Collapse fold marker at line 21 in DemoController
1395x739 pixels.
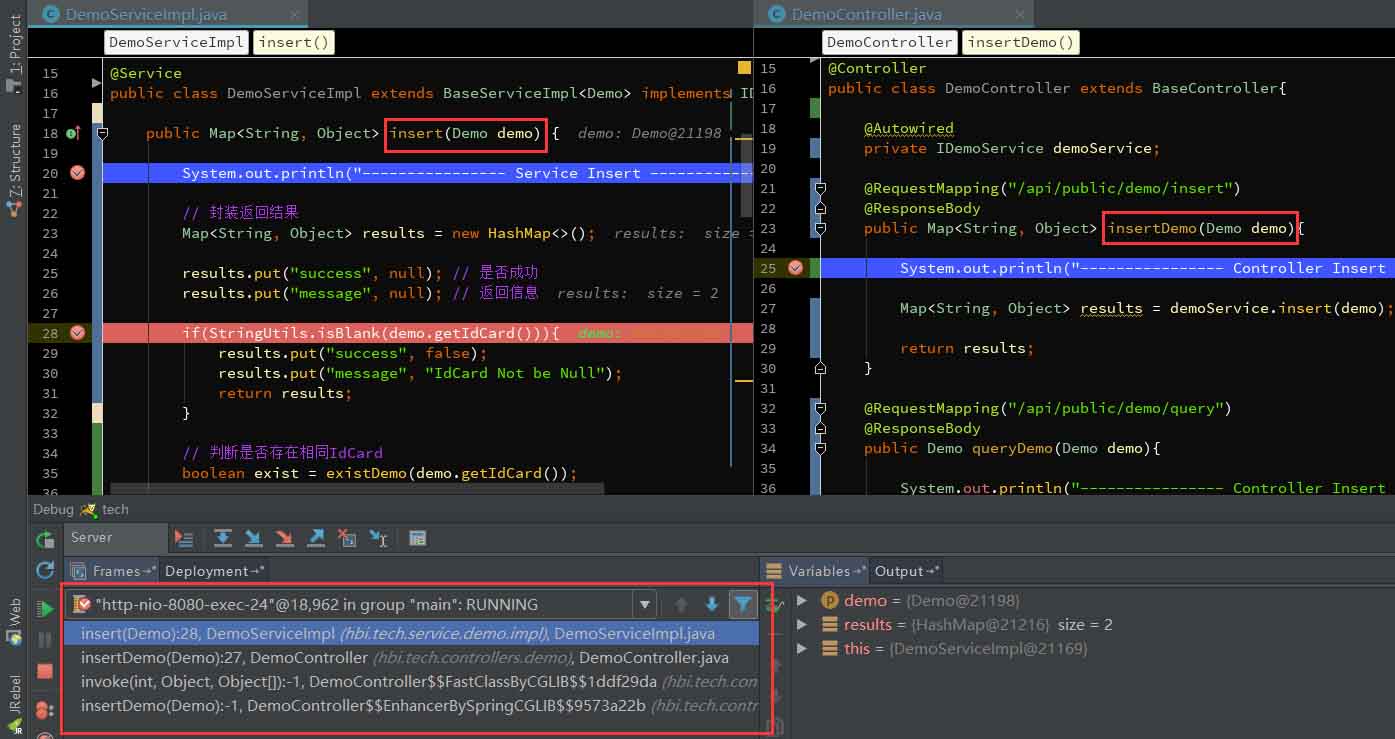coord(820,188)
